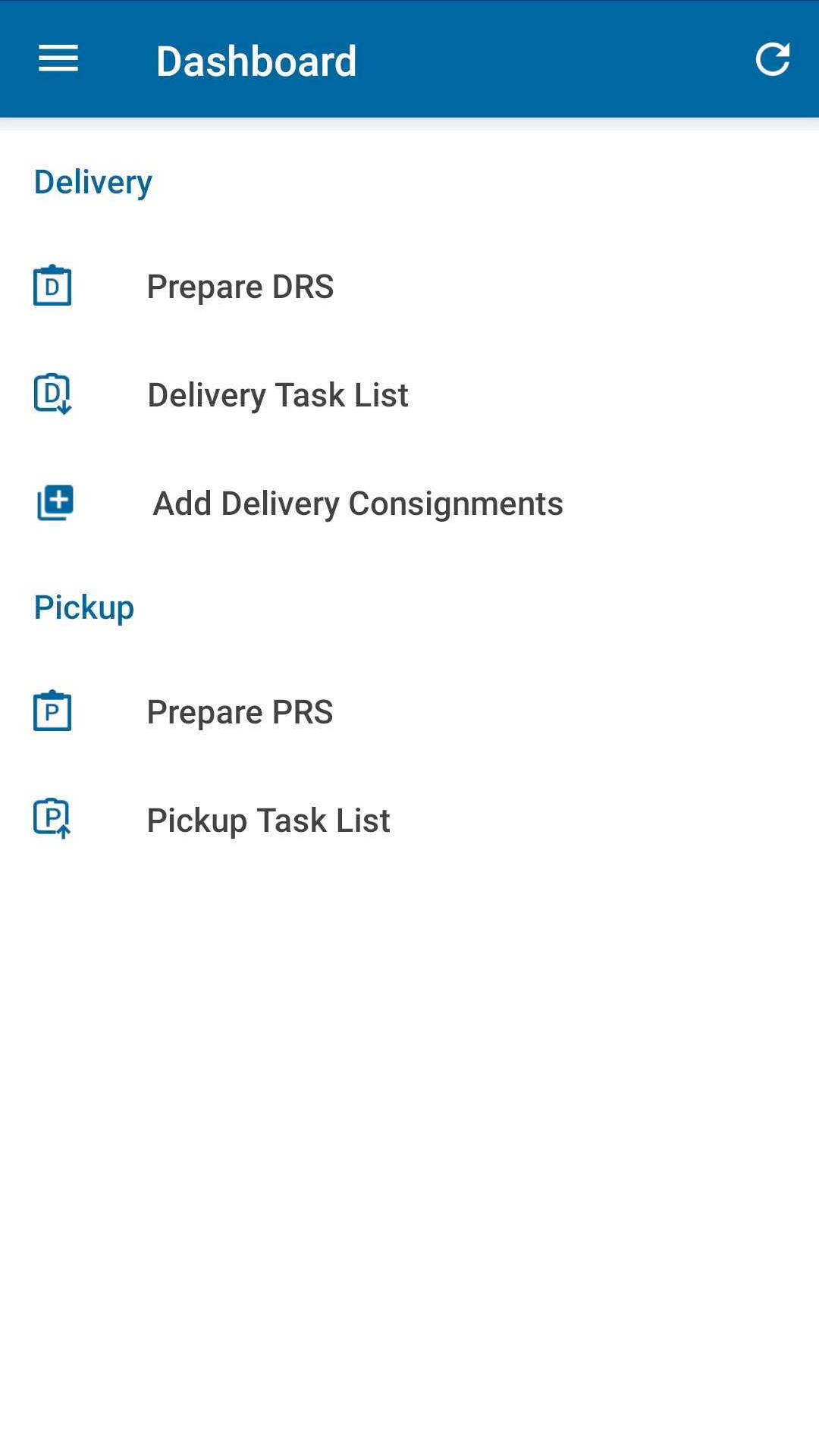This screenshot has height=1456, width=819.
Task: Click the Delivery Task List icon
Action: coord(52,394)
